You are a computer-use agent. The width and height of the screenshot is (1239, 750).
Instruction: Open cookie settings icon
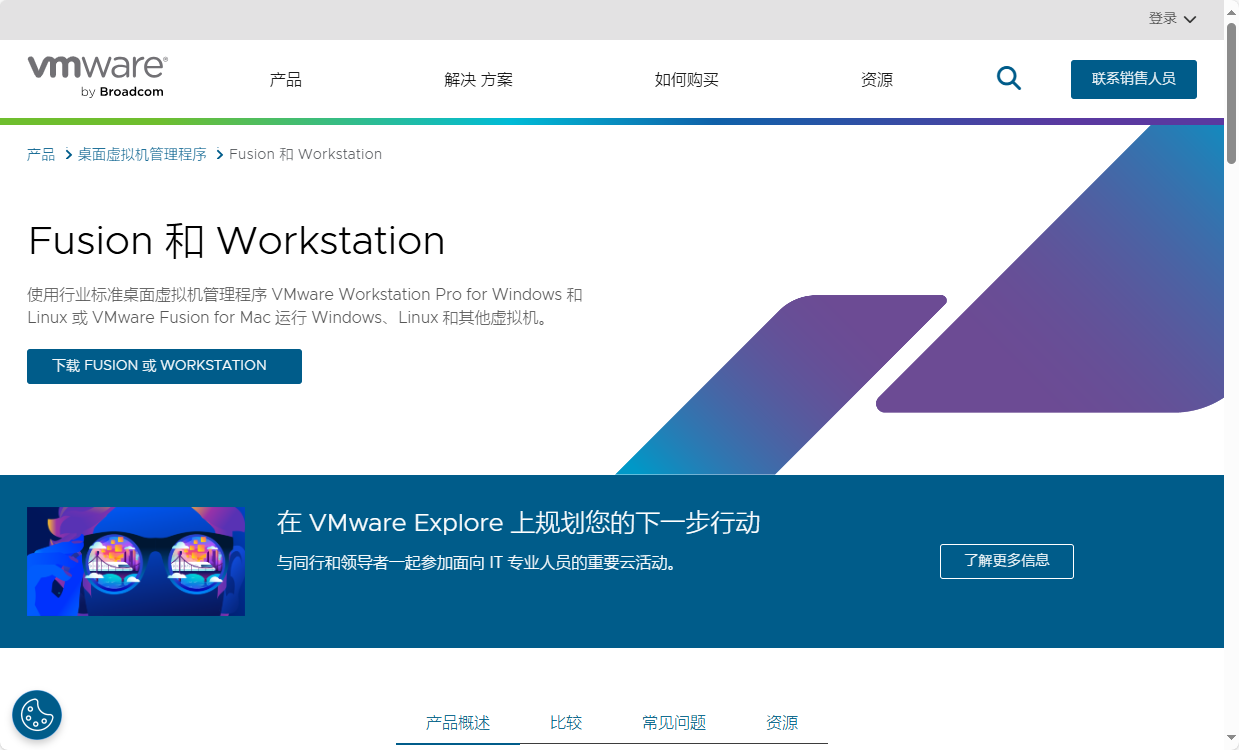pyautogui.click(x=37, y=715)
